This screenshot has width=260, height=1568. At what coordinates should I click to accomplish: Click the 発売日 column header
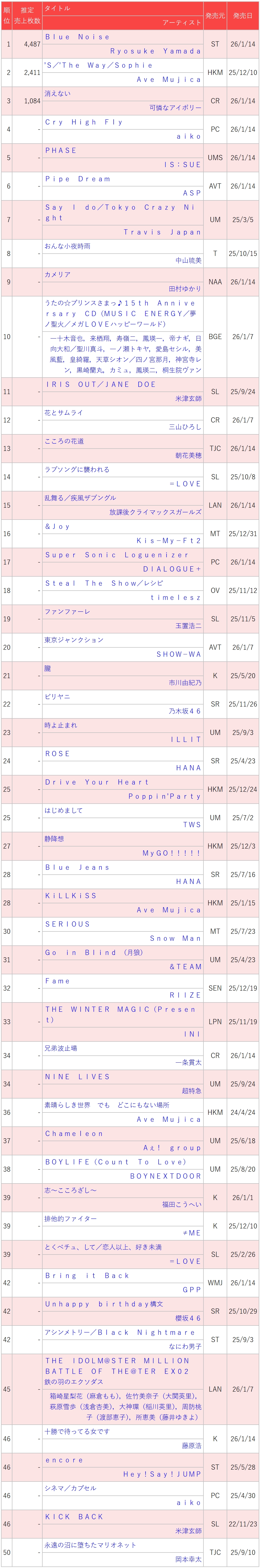(242, 15)
